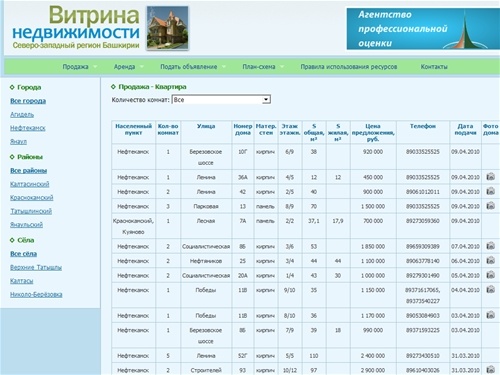This screenshot has height=375, width=500.
Task: Select price cell 2 900 000
Action: (x=373, y=370)
